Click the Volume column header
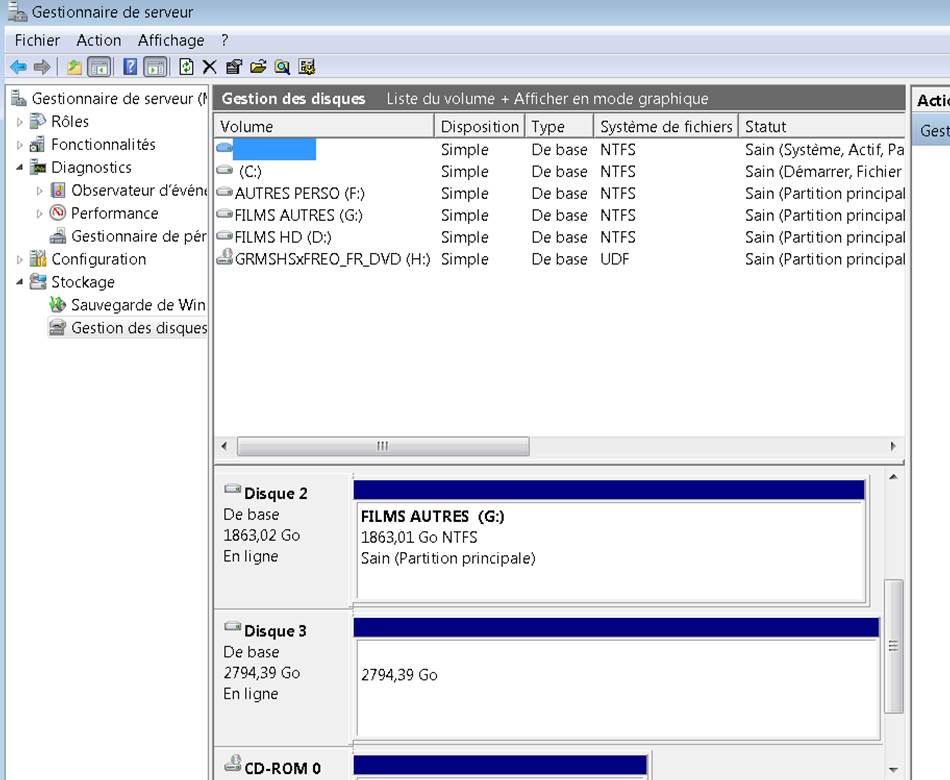 [x=323, y=127]
